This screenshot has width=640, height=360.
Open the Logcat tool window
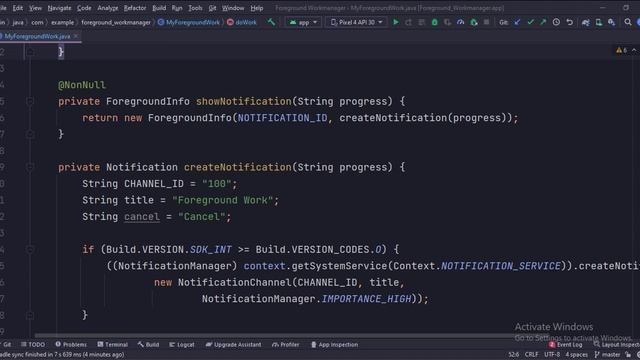(x=182, y=344)
